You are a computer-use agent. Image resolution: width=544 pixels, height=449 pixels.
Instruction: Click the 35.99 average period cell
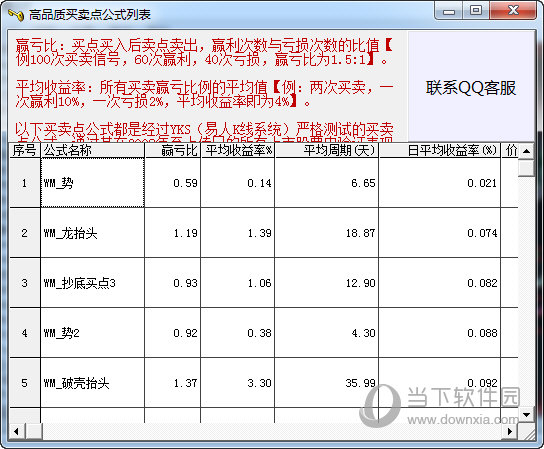[x=327, y=383]
